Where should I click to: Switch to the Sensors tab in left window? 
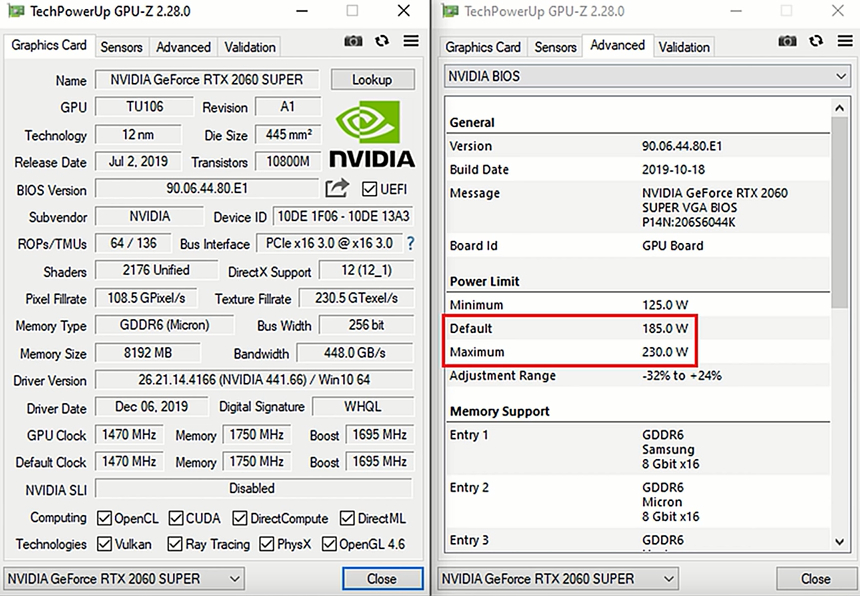click(x=122, y=47)
